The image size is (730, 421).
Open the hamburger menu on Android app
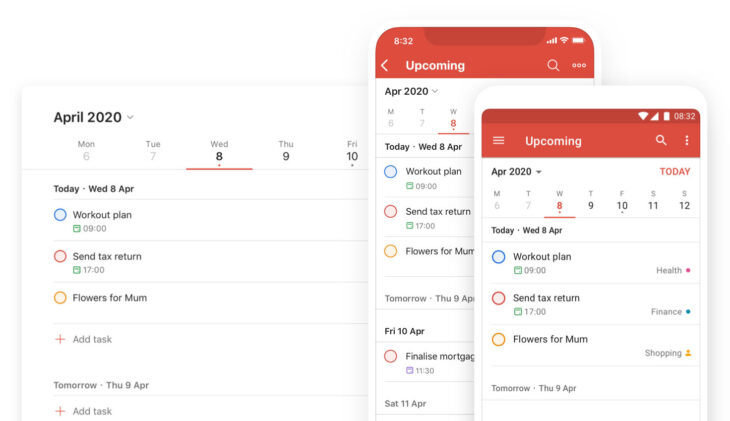point(499,141)
